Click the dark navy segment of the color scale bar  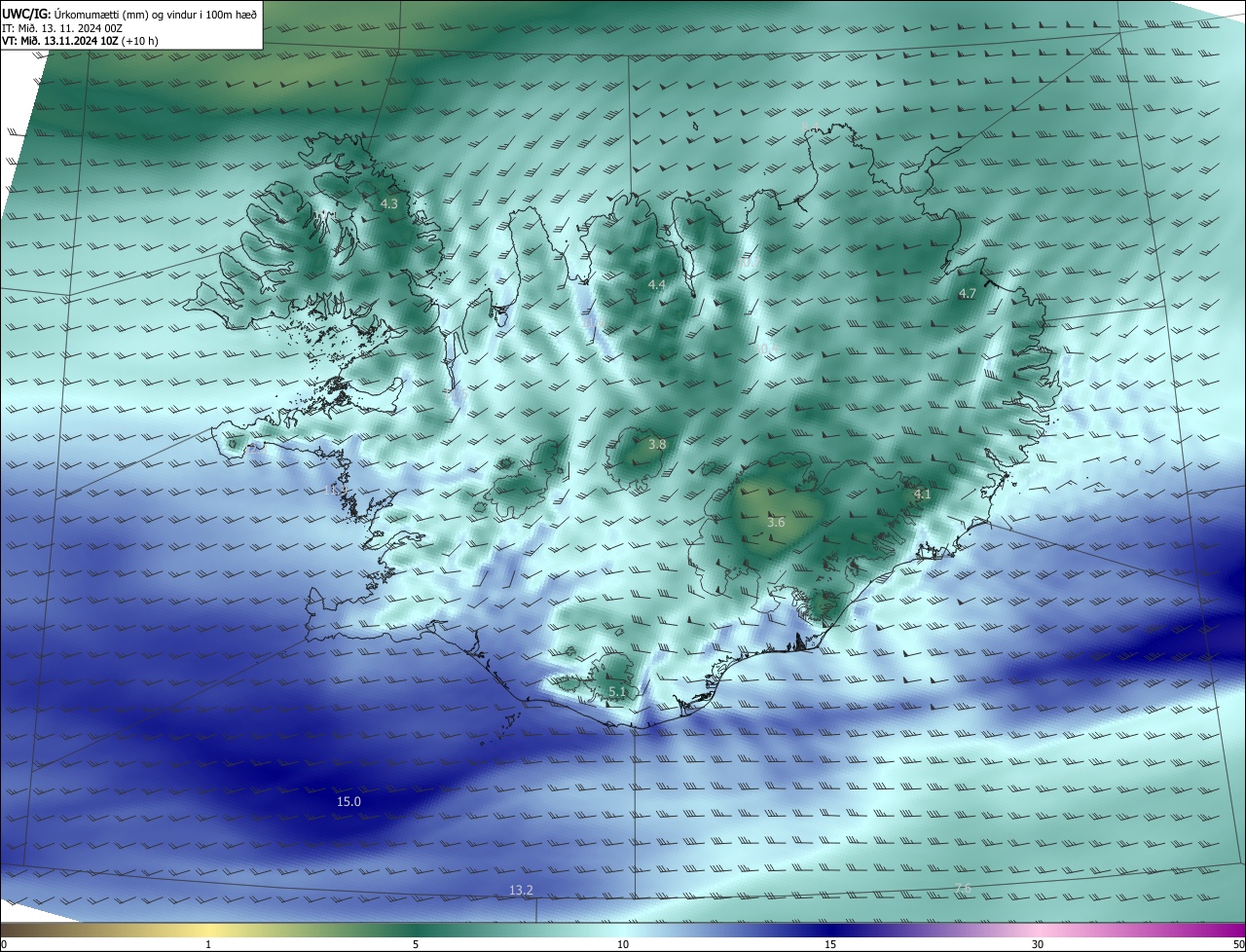[x=830, y=931]
